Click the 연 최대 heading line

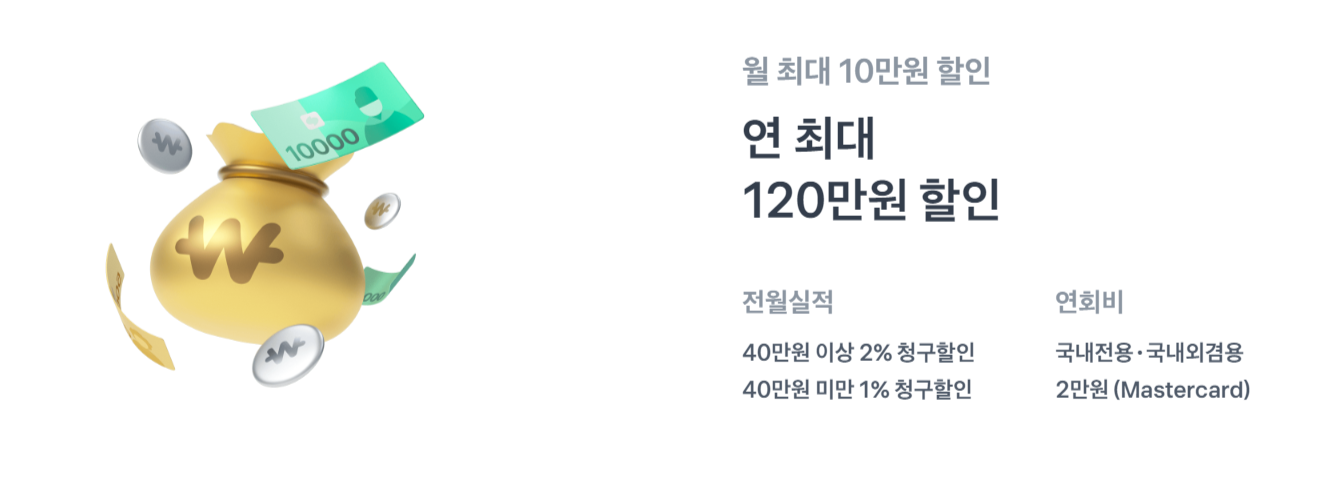809,140
